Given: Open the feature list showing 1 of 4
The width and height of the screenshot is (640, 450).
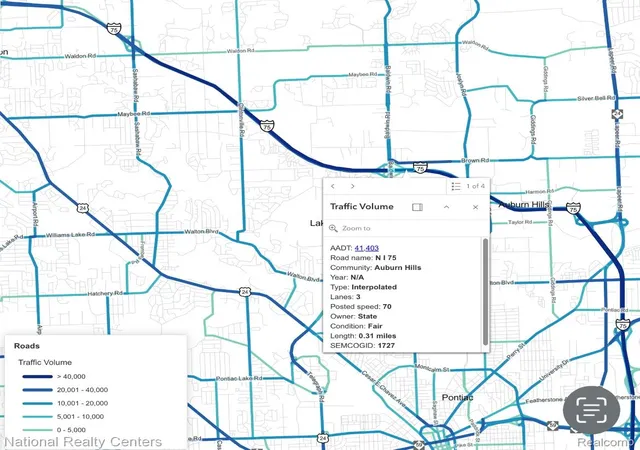Looking at the screenshot, I should (x=456, y=186).
